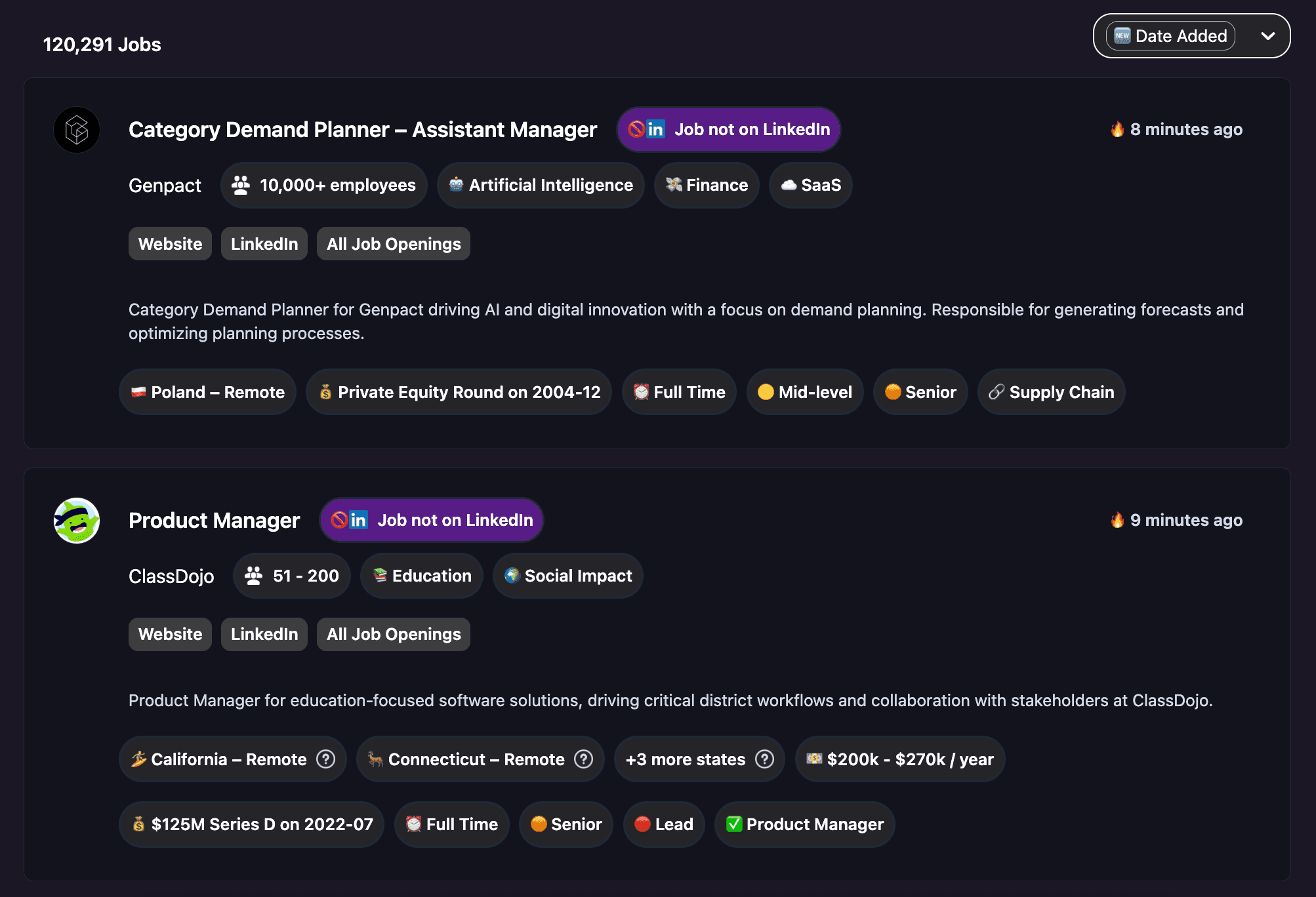Select the Artificial Intelligence industry tag
The width and height of the screenshot is (1316, 897).
(541, 186)
